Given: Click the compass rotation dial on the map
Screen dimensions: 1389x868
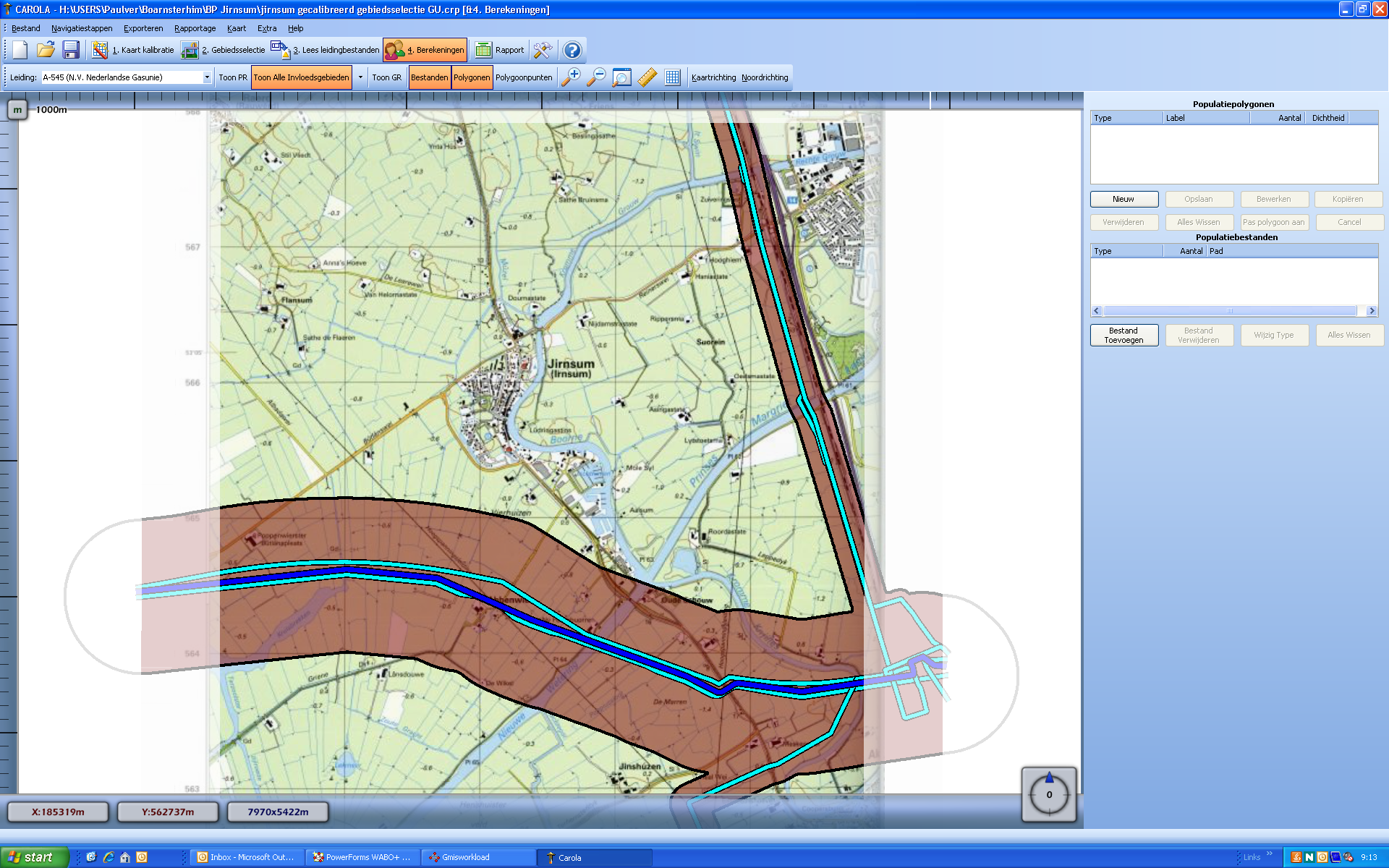Looking at the screenshot, I should [1049, 794].
